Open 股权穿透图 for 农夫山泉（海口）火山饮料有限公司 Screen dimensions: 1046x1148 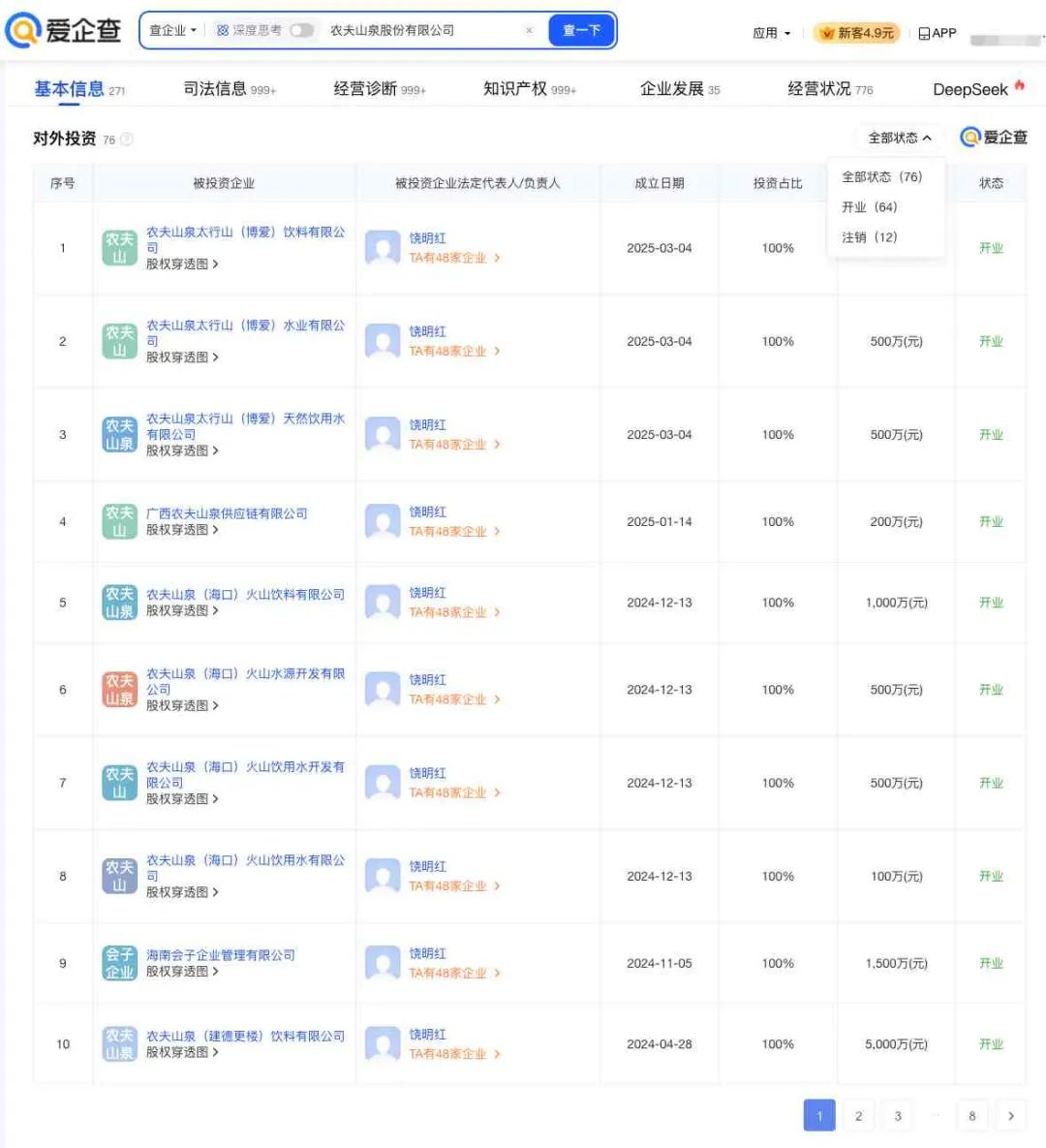coord(182,610)
